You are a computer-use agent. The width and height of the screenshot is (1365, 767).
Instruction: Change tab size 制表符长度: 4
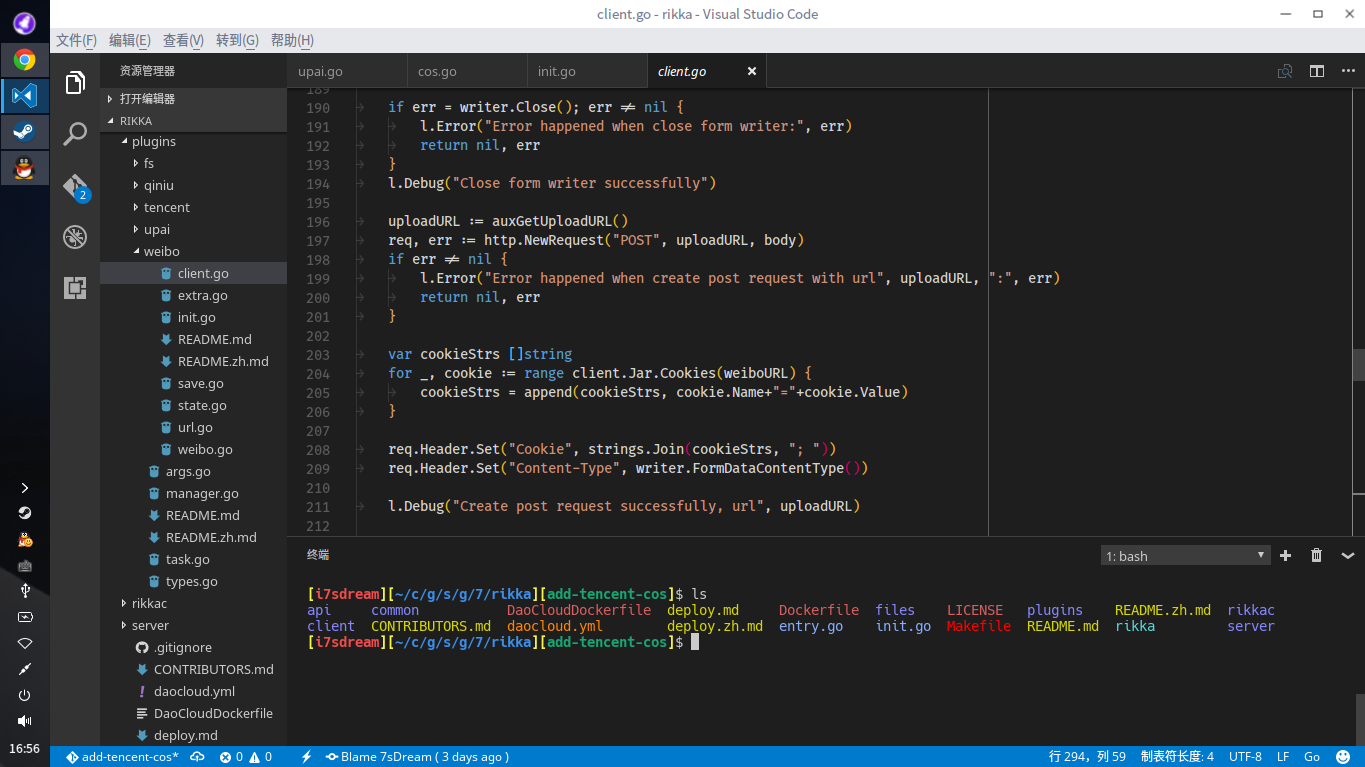click(1177, 757)
